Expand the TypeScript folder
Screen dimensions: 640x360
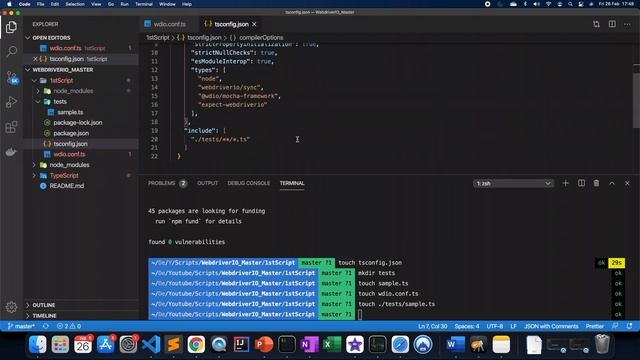pyautogui.click(x=64, y=176)
